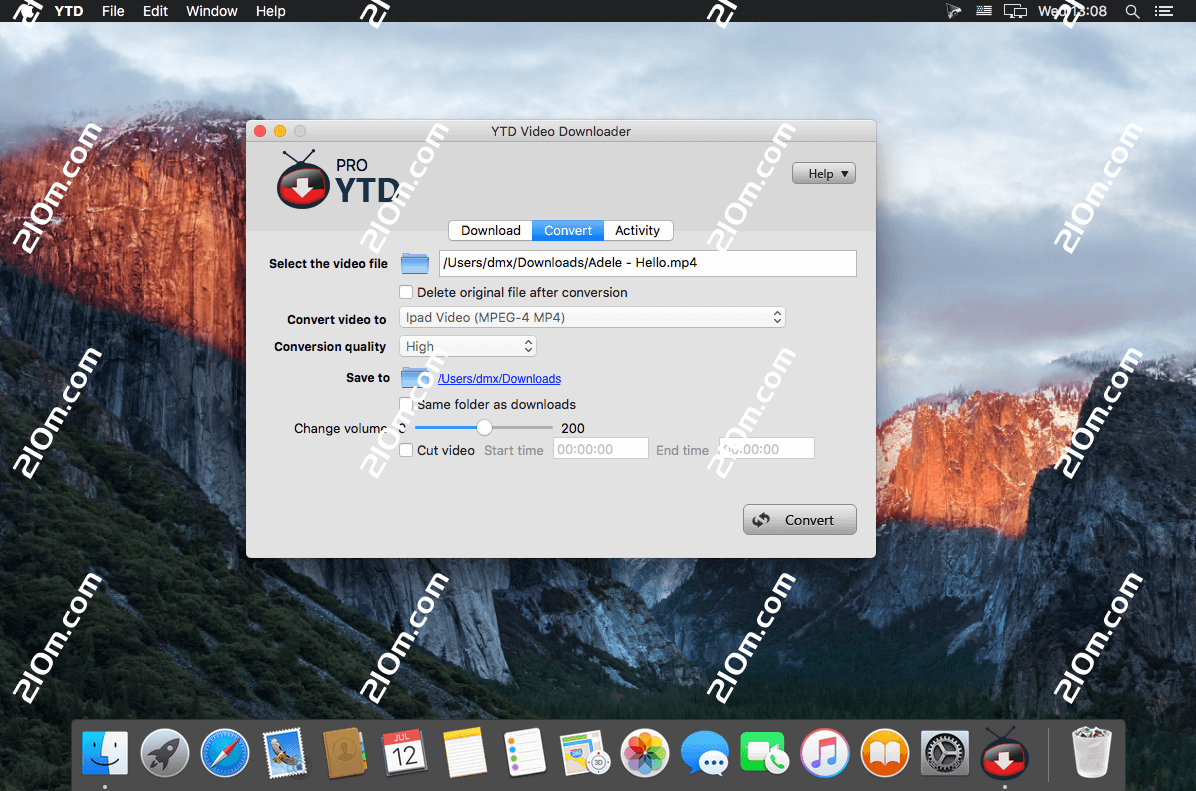Browse for video file folder icon
The image size is (1196, 791).
coord(415,263)
